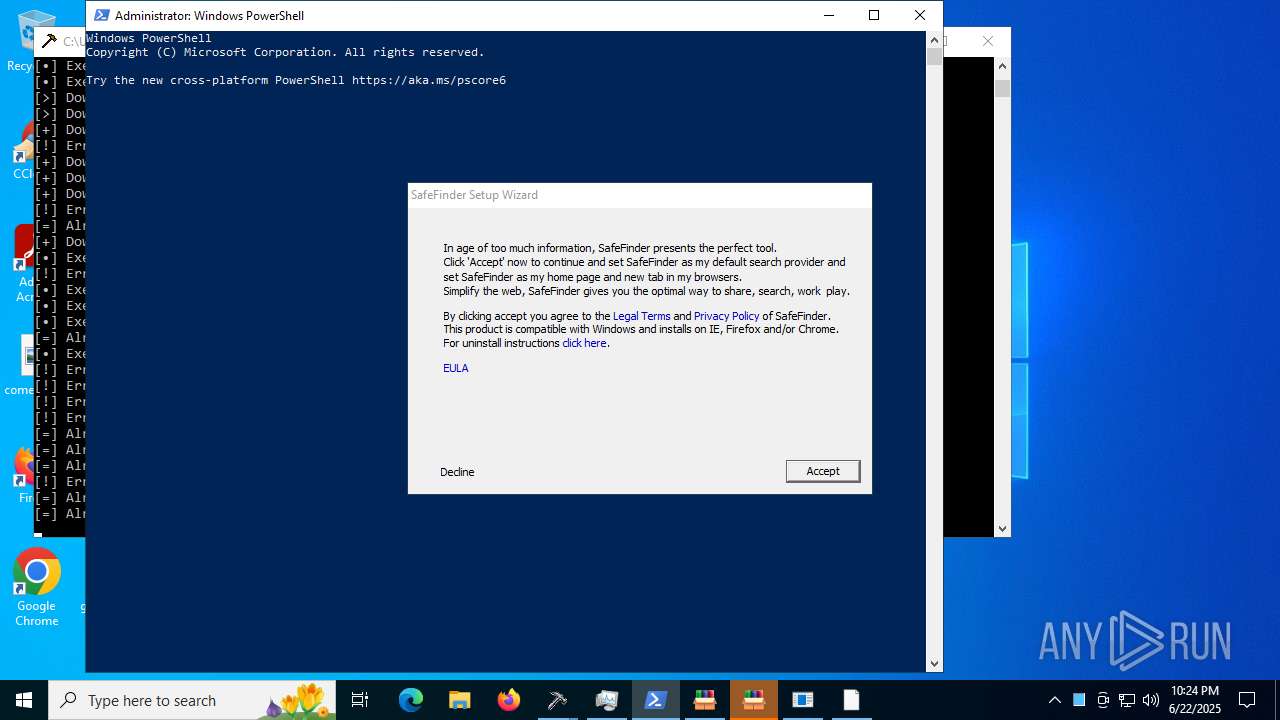Close the background console window
Screen dimensions: 1280x720
coord(988,41)
